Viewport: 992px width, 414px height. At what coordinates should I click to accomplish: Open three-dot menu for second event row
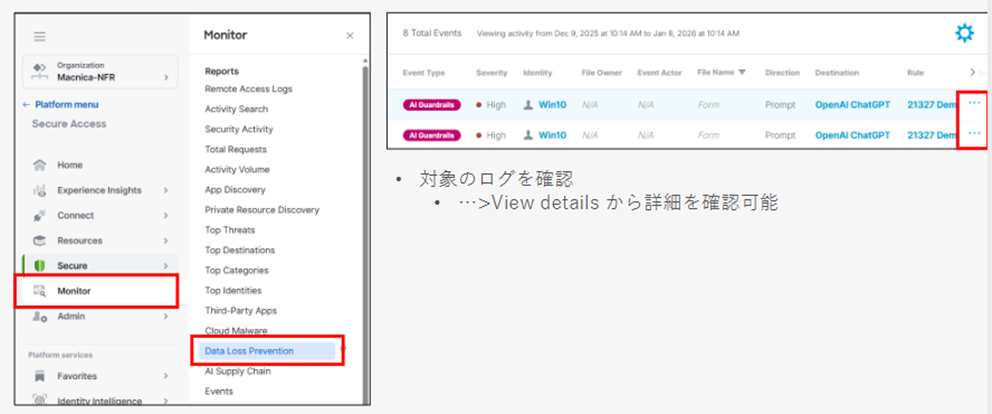click(x=974, y=134)
